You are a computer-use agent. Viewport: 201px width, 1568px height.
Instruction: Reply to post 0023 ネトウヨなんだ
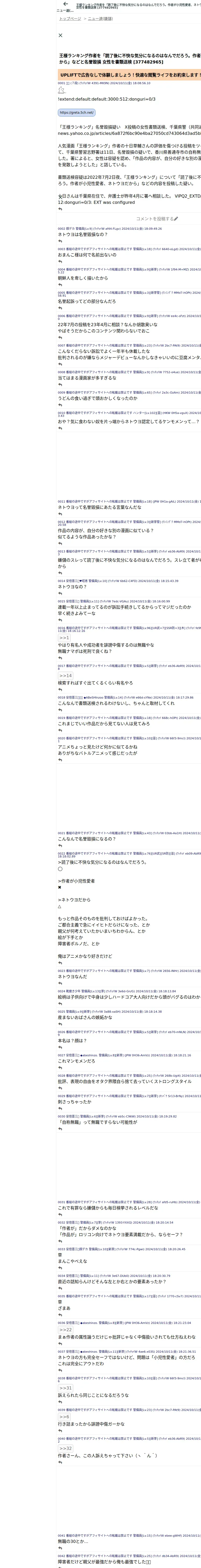(x=60, y=984)
